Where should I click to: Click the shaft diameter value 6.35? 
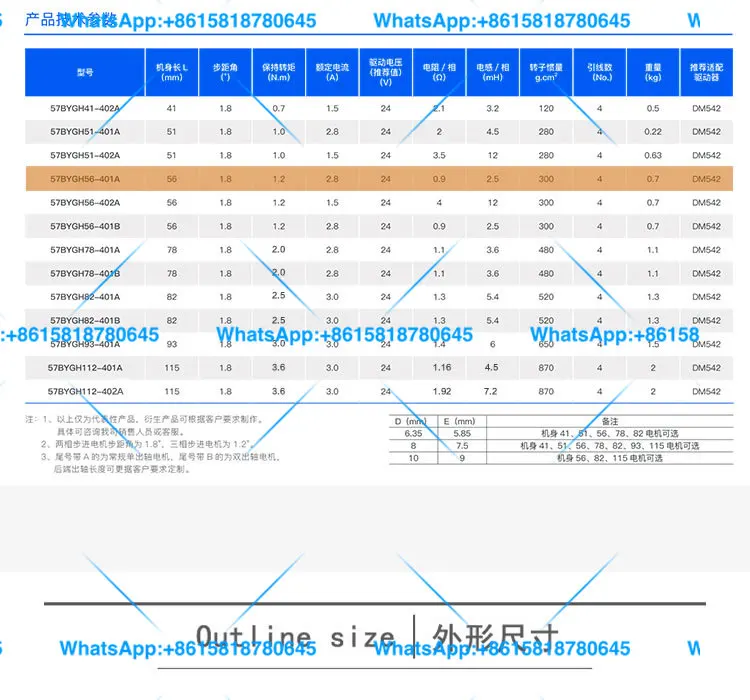coord(413,433)
